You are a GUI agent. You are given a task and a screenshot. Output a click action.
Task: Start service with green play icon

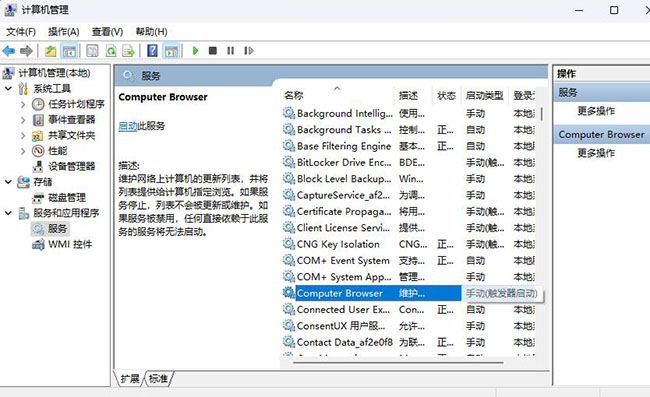pos(195,51)
